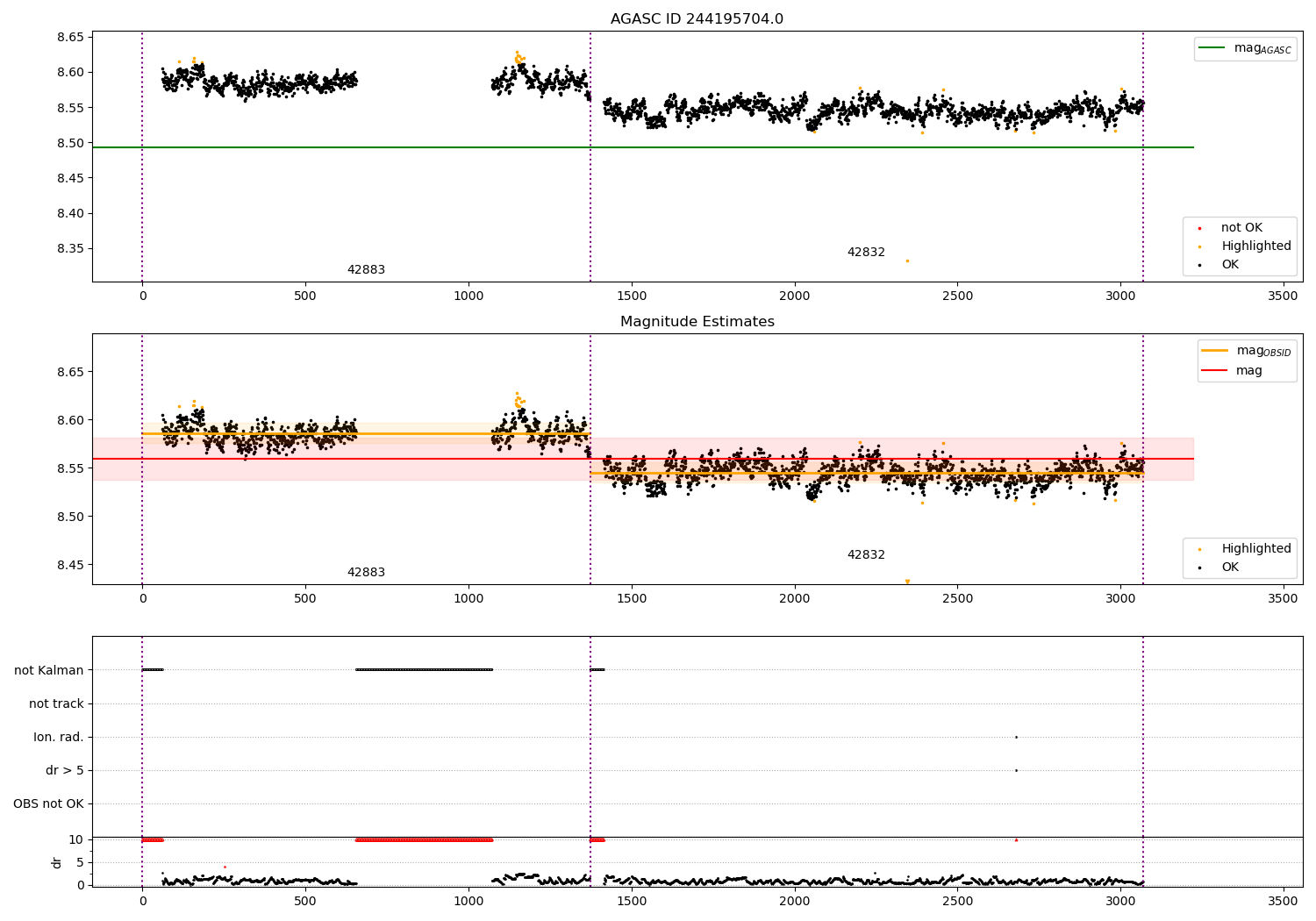Click the 8.45 y-tick in middle plot

(x=70, y=565)
